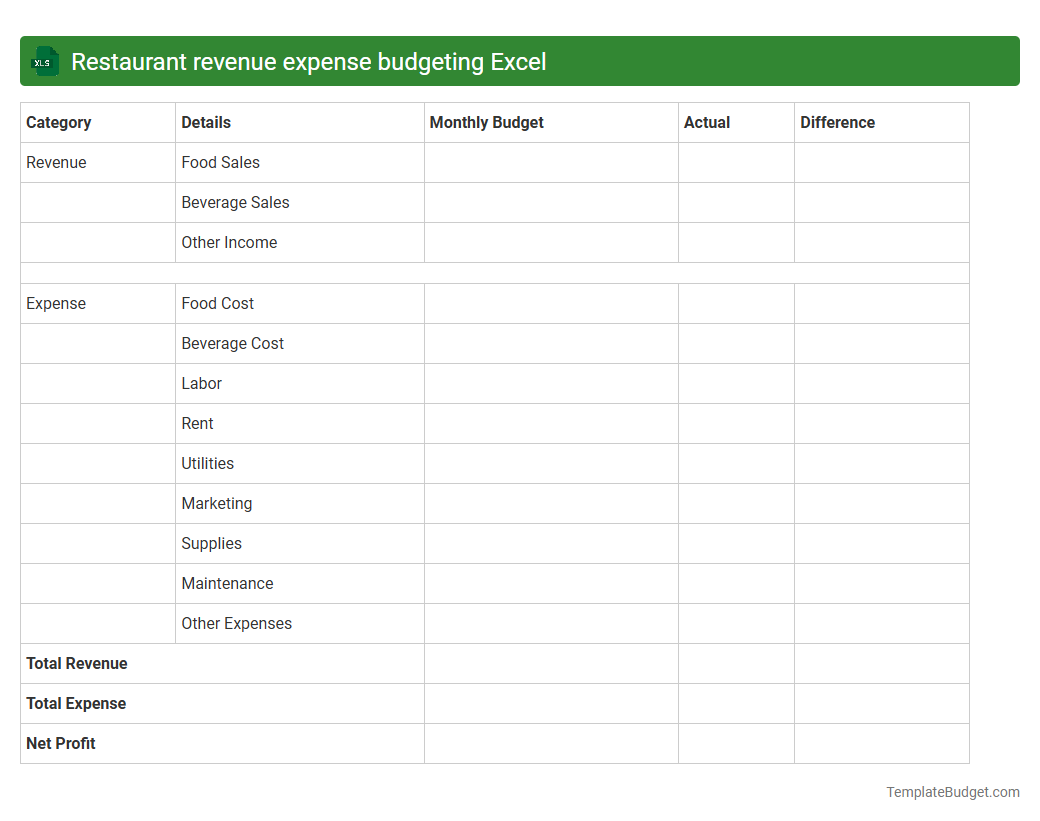Click the Expense category label
Screen dimensions: 1040x821
pos(54,303)
